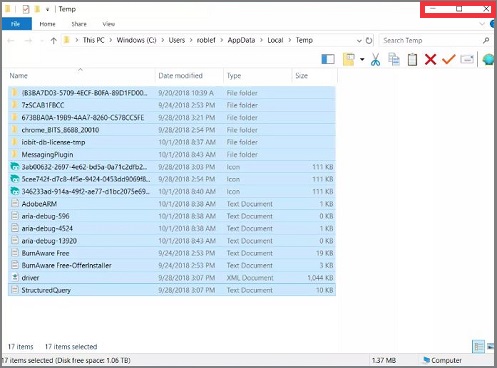Click the email envelope toolbar icon
The width and height of the screenshot is (497, 368).
[467, 59]
